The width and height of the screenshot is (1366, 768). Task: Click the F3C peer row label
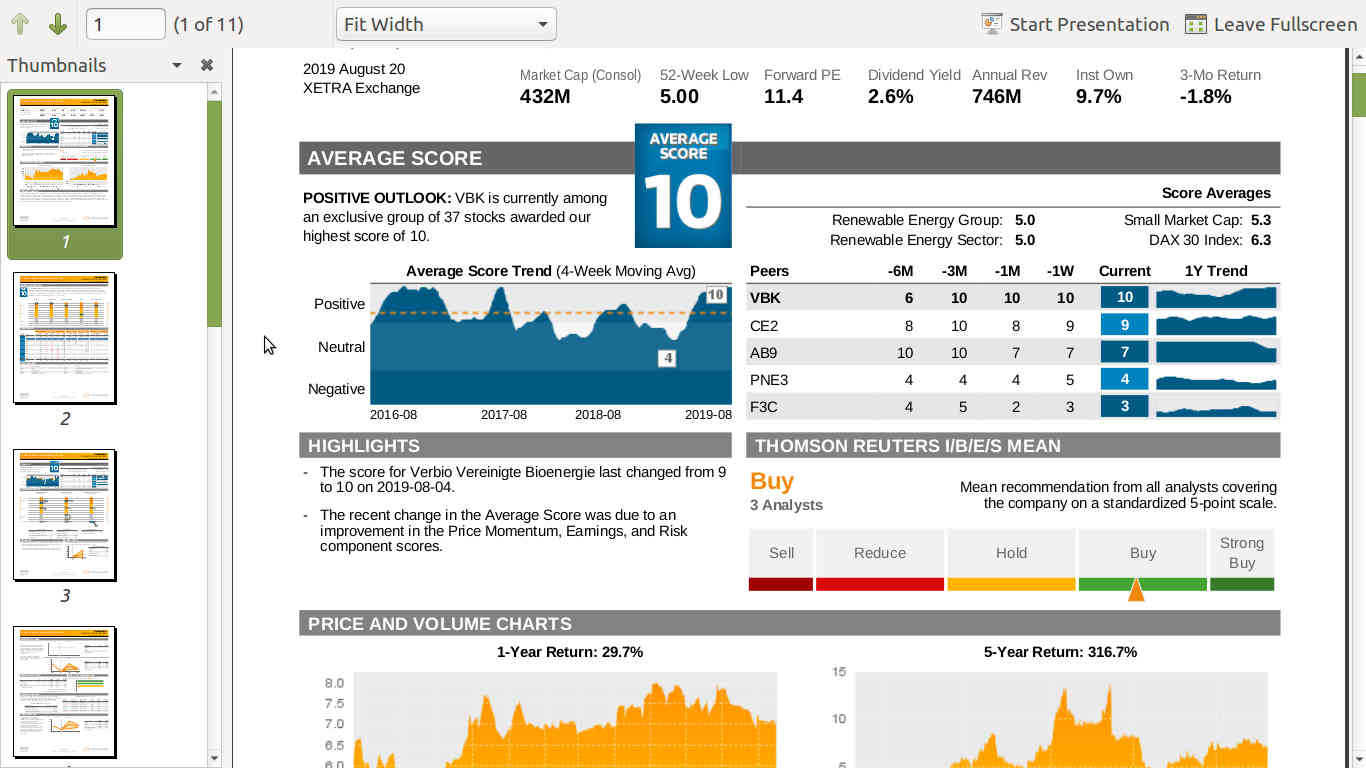764,406
